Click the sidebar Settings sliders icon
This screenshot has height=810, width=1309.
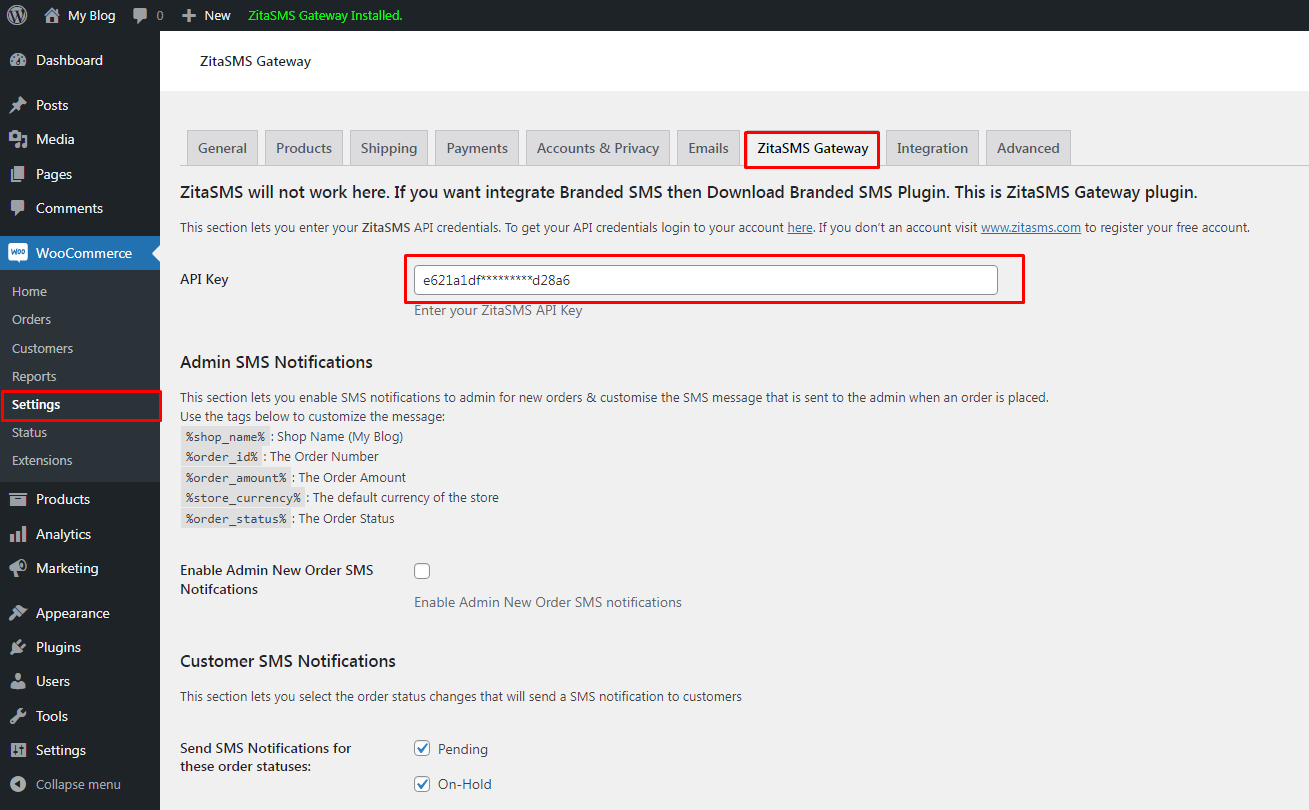18,750
